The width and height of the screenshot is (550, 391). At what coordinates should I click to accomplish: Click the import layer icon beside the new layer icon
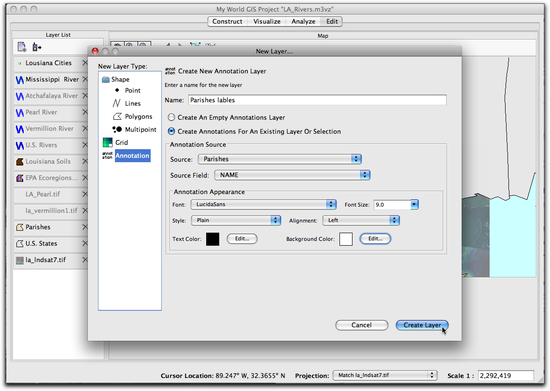pyautogui.click(x=36, y=47)
